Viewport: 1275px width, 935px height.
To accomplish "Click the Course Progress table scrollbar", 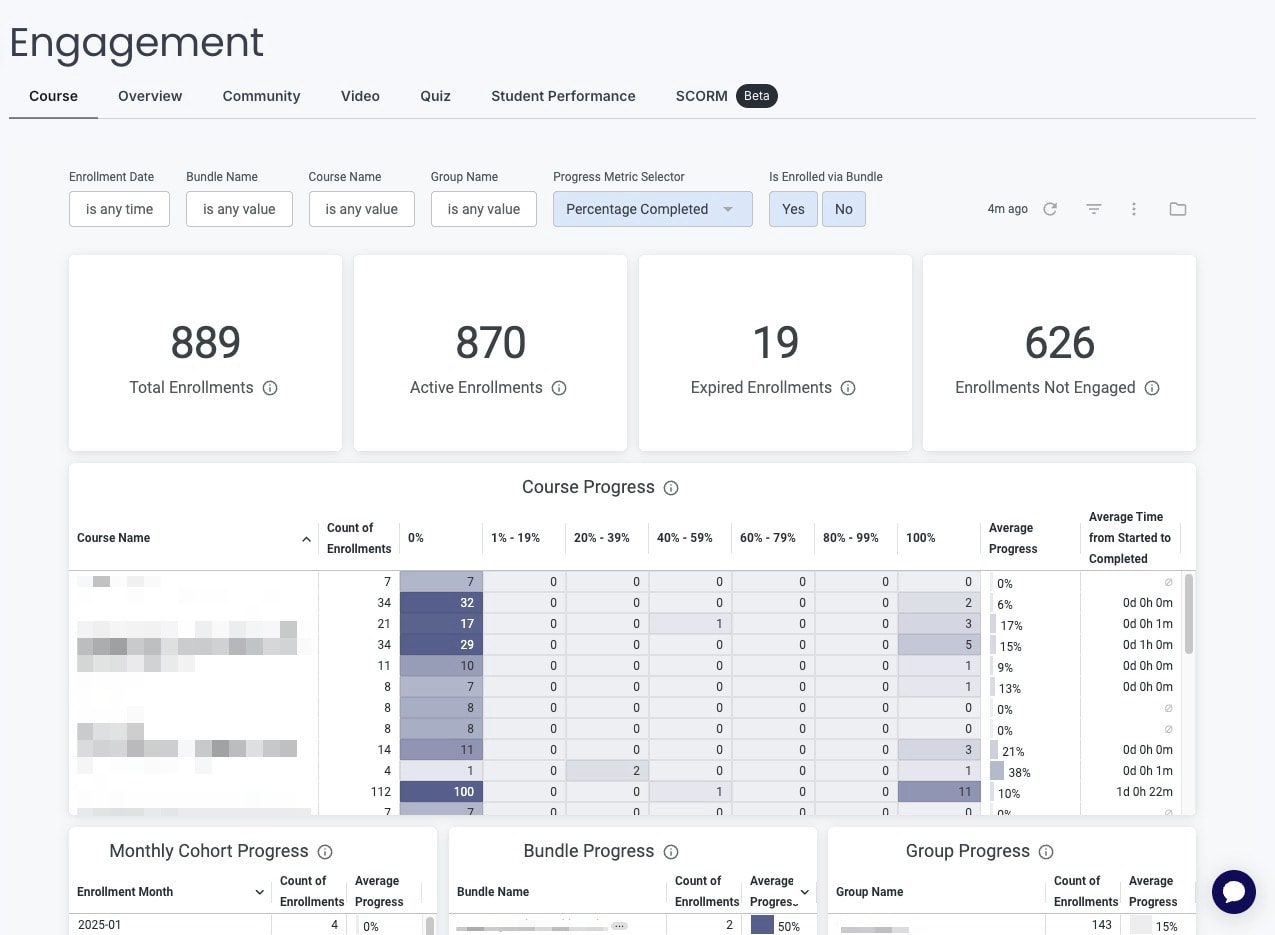I will 1188,614.
